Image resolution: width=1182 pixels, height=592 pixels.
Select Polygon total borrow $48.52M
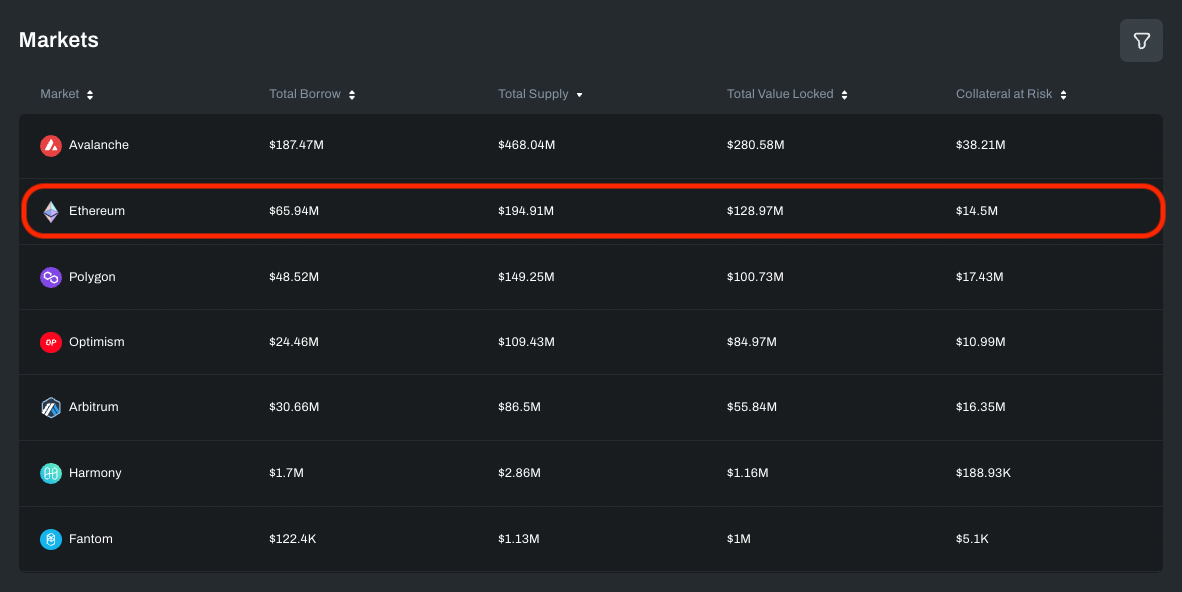coord(294,277)
